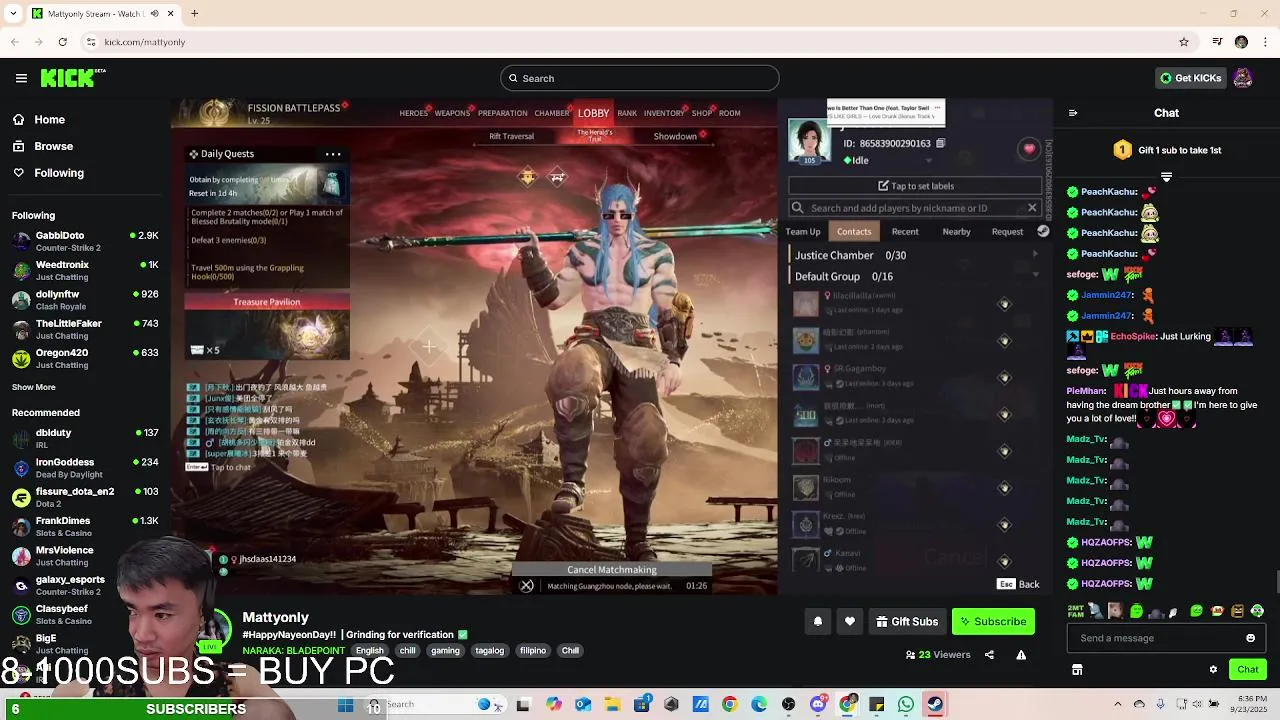This screenshot has height=720, width=1280.
Task: Click the Cancel Matchmaking button
Action: coord(612,570)
